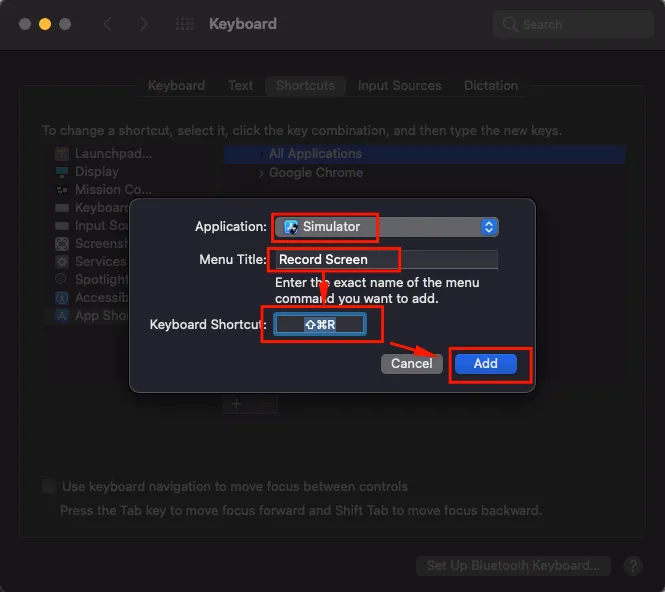Select Launchpad… in the shortcuts category list
Screen dimensions: 665x592
tap(113, 154)
